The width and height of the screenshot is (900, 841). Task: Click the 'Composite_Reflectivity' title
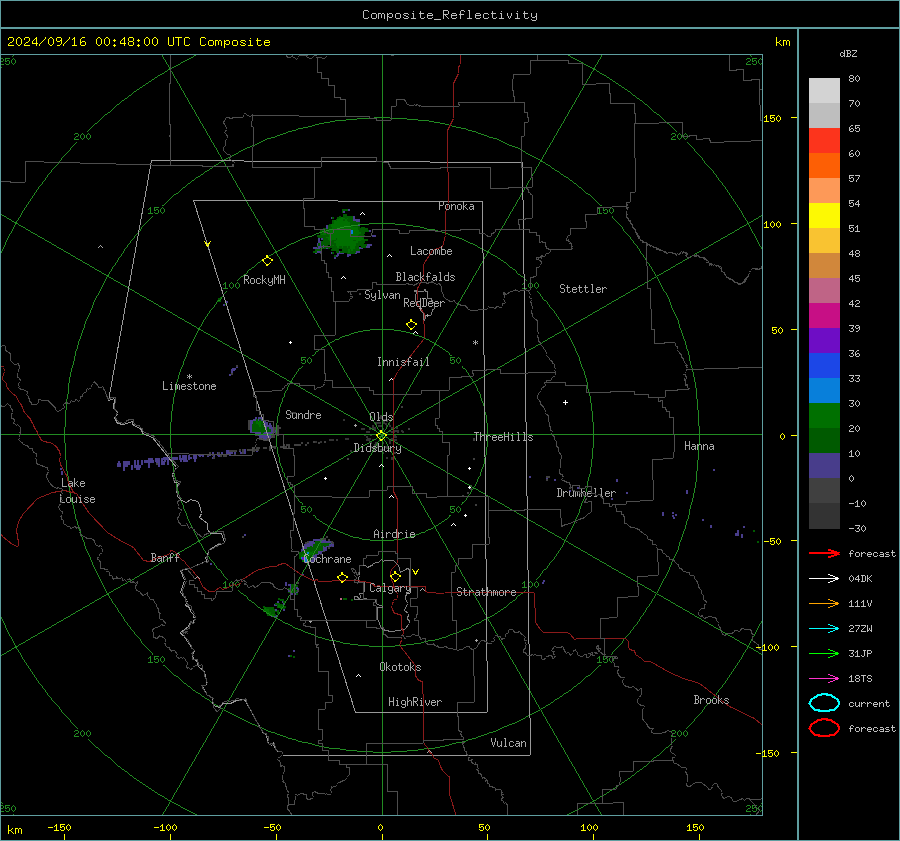click(449, 15)
